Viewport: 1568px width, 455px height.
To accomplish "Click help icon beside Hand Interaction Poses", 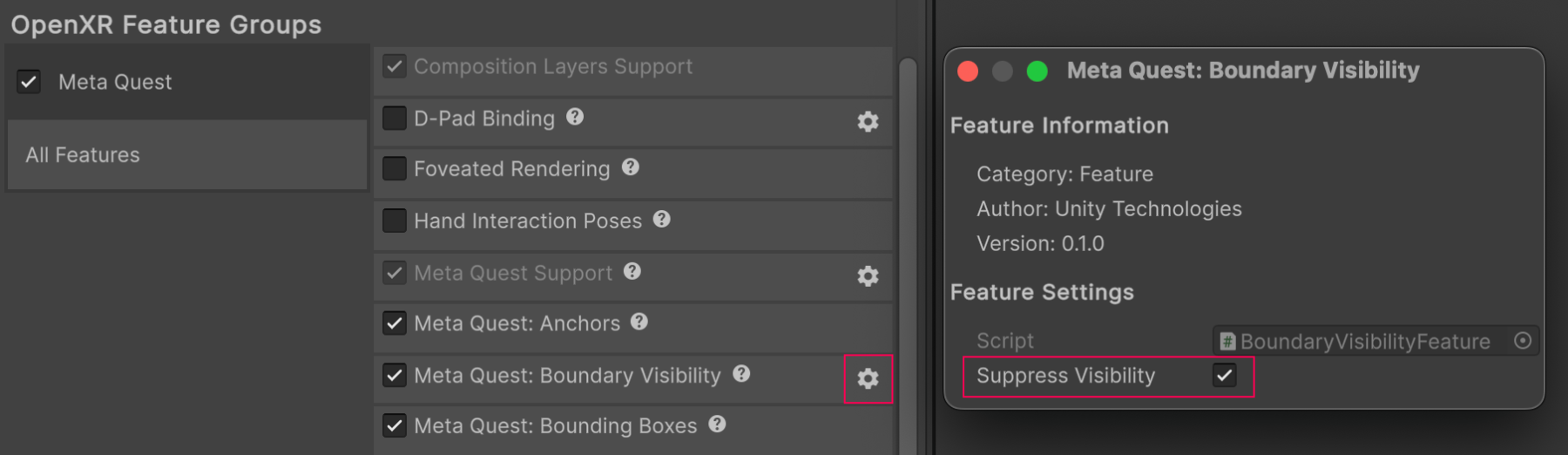I will click(662, 219).
